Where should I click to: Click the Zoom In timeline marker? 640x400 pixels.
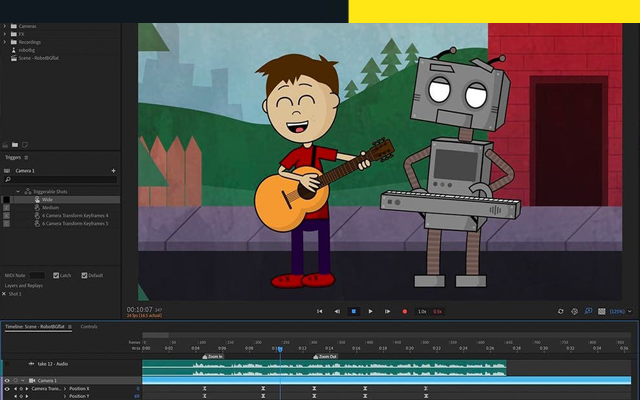pos(213,356)
